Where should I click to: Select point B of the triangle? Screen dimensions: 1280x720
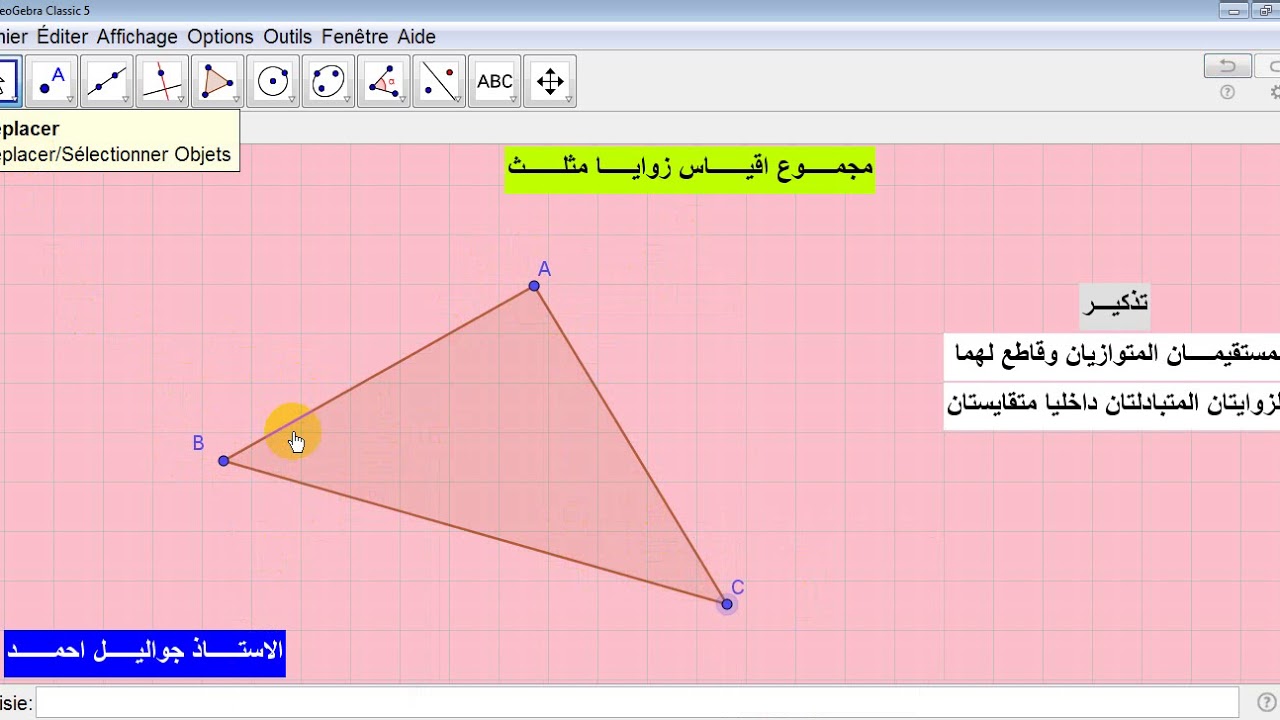224,461
